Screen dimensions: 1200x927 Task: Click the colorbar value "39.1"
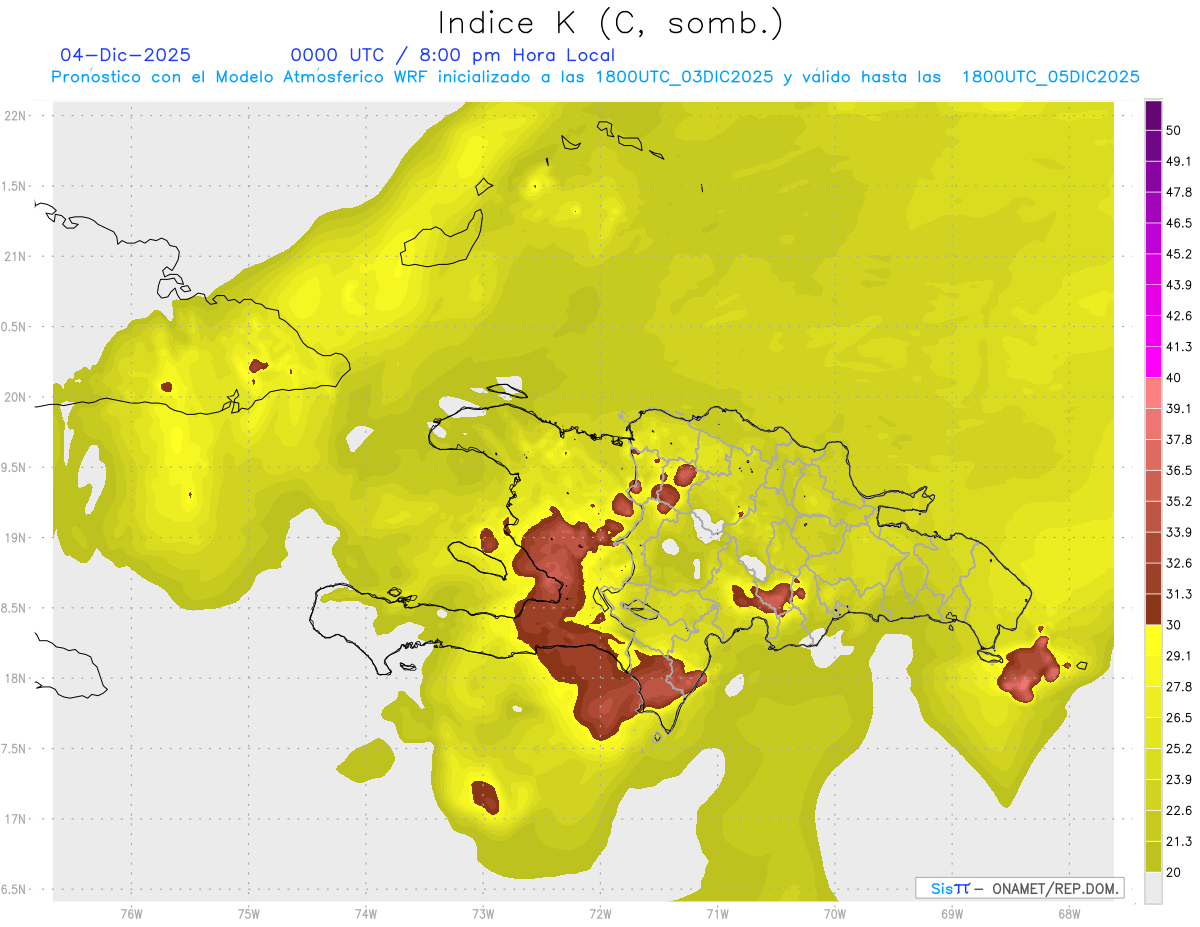click(1178, 408)
